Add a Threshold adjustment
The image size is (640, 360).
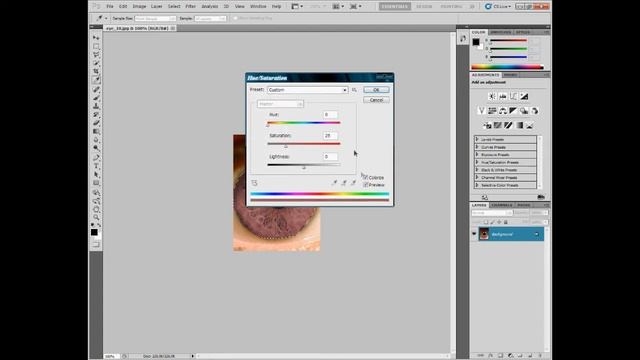point(508,125)
